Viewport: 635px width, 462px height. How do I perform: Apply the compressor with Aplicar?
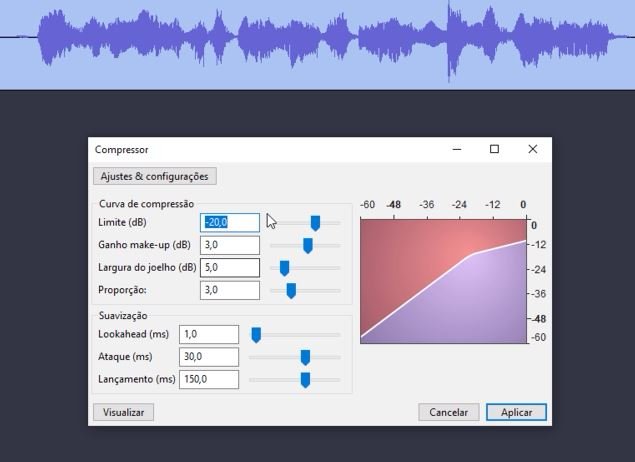[516, 412]
